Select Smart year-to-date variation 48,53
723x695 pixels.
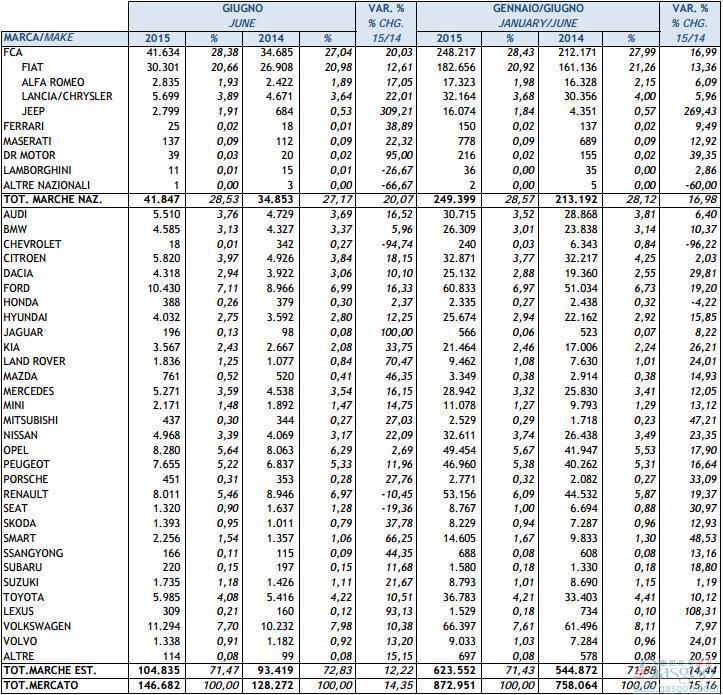(703, 538)
